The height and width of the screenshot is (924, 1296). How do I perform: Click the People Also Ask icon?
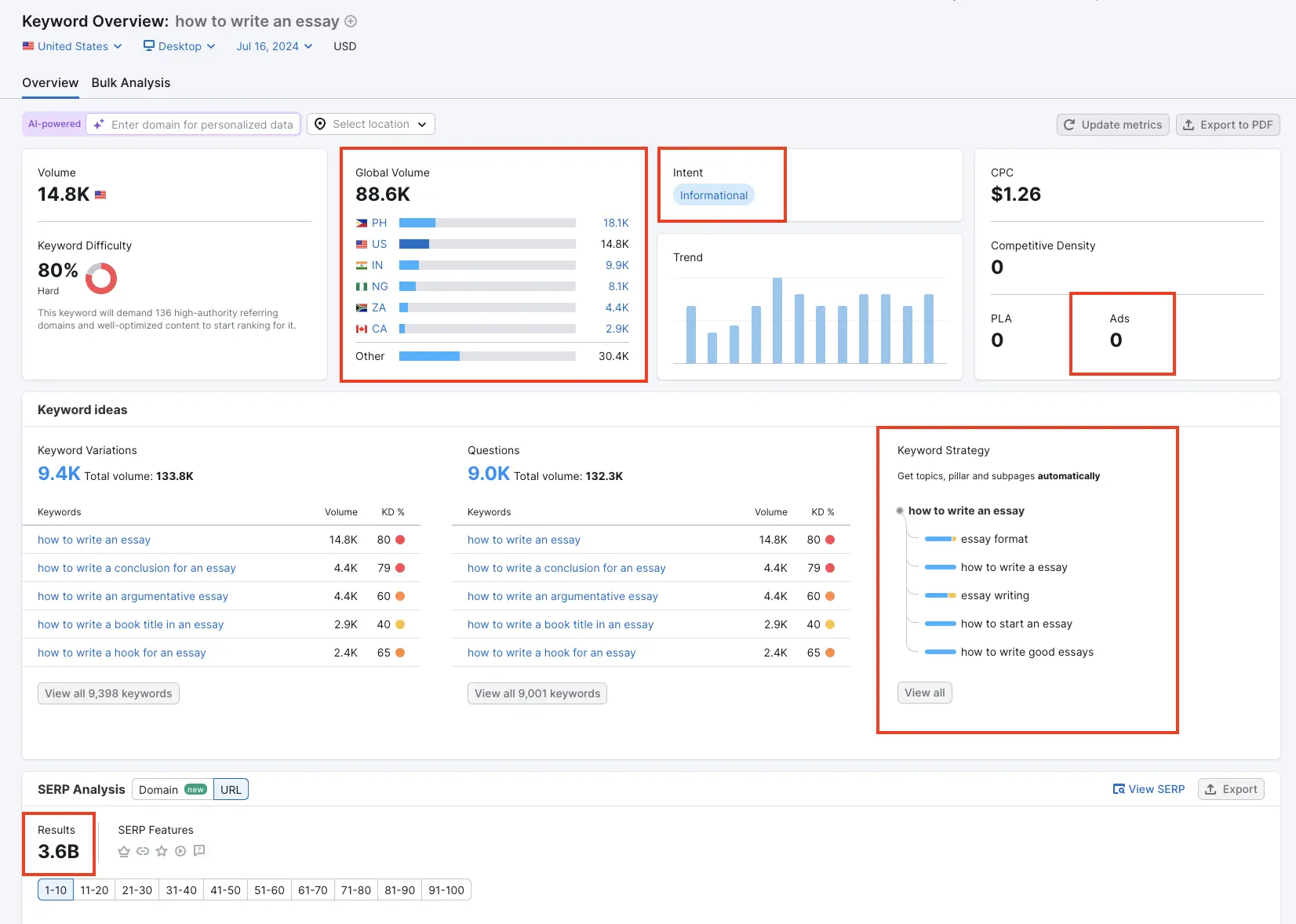(x=199, y=851)
